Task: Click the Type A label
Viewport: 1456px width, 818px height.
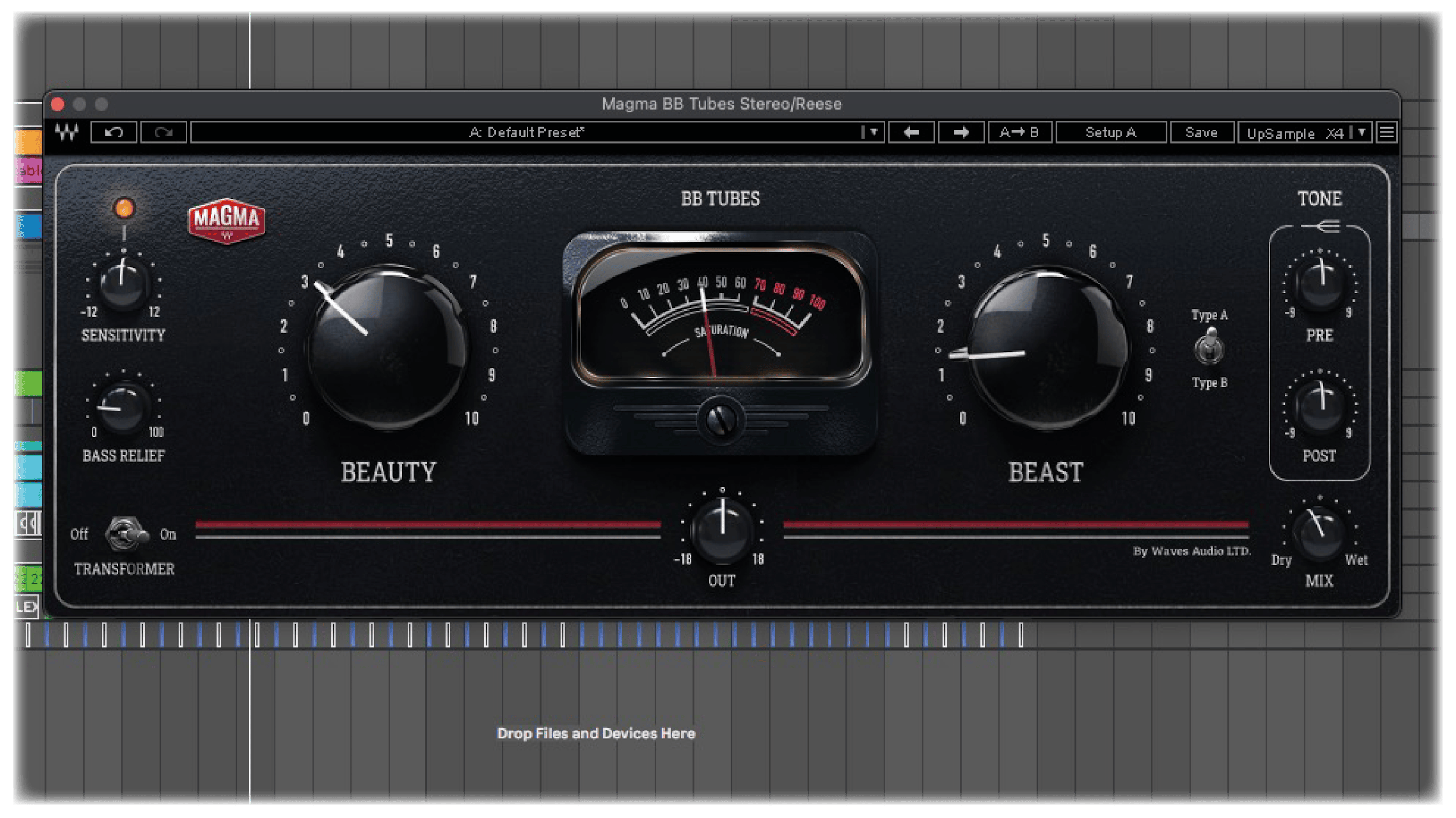Action: click(1210, 315)
